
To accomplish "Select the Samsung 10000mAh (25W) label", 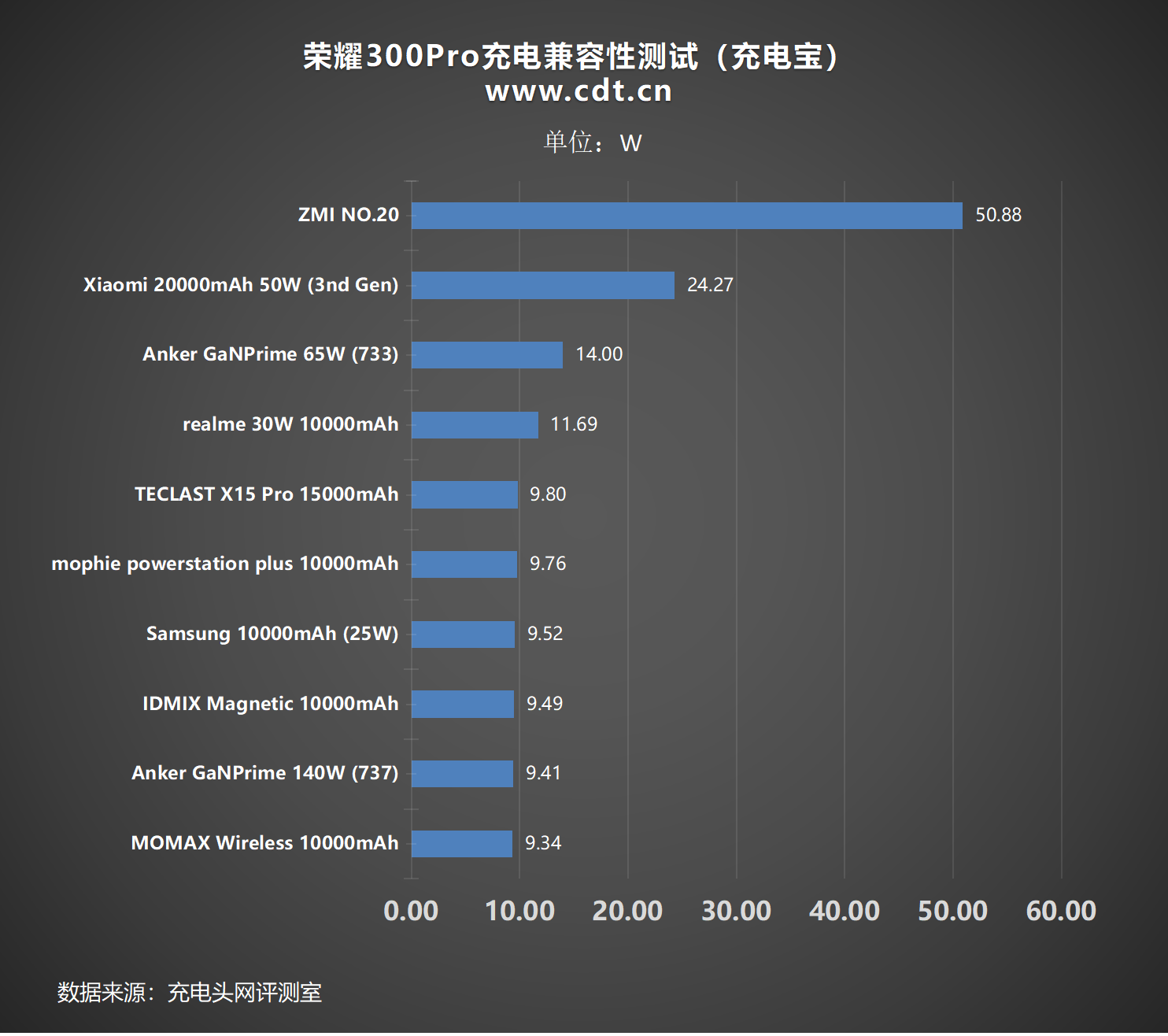I will (272, 634).
